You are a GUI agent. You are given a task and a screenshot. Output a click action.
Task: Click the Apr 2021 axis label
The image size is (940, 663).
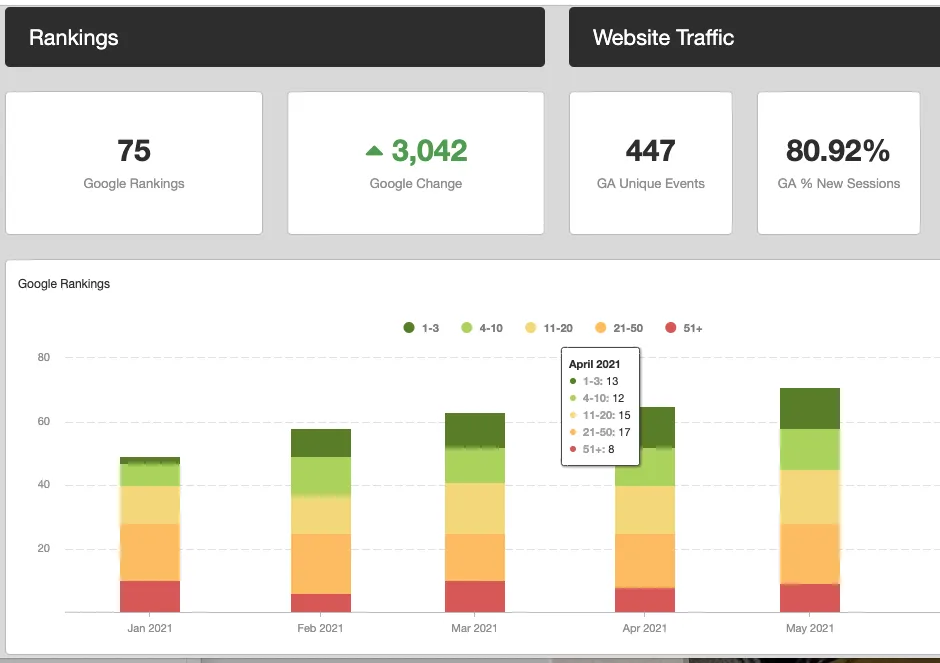click(644, 628)
